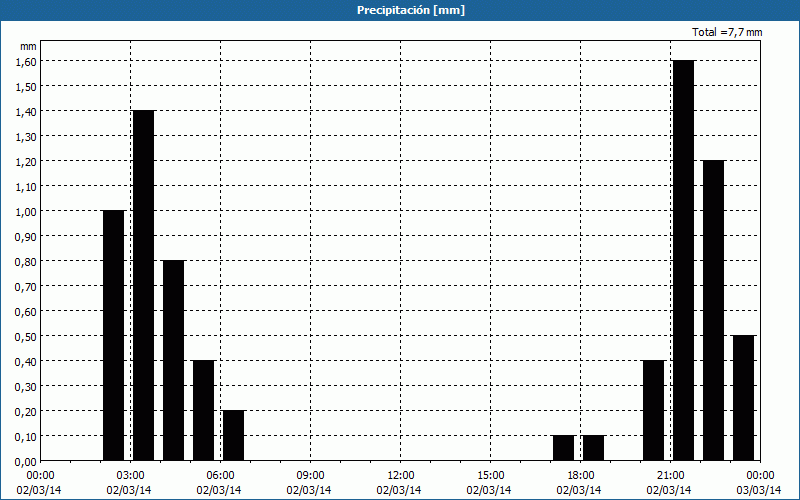Image resolution: width=800 pixels, height=500 pixels.
Task: Select the 1,20 y-axis label
Action: pyautogui.click(x=26, y=162)
